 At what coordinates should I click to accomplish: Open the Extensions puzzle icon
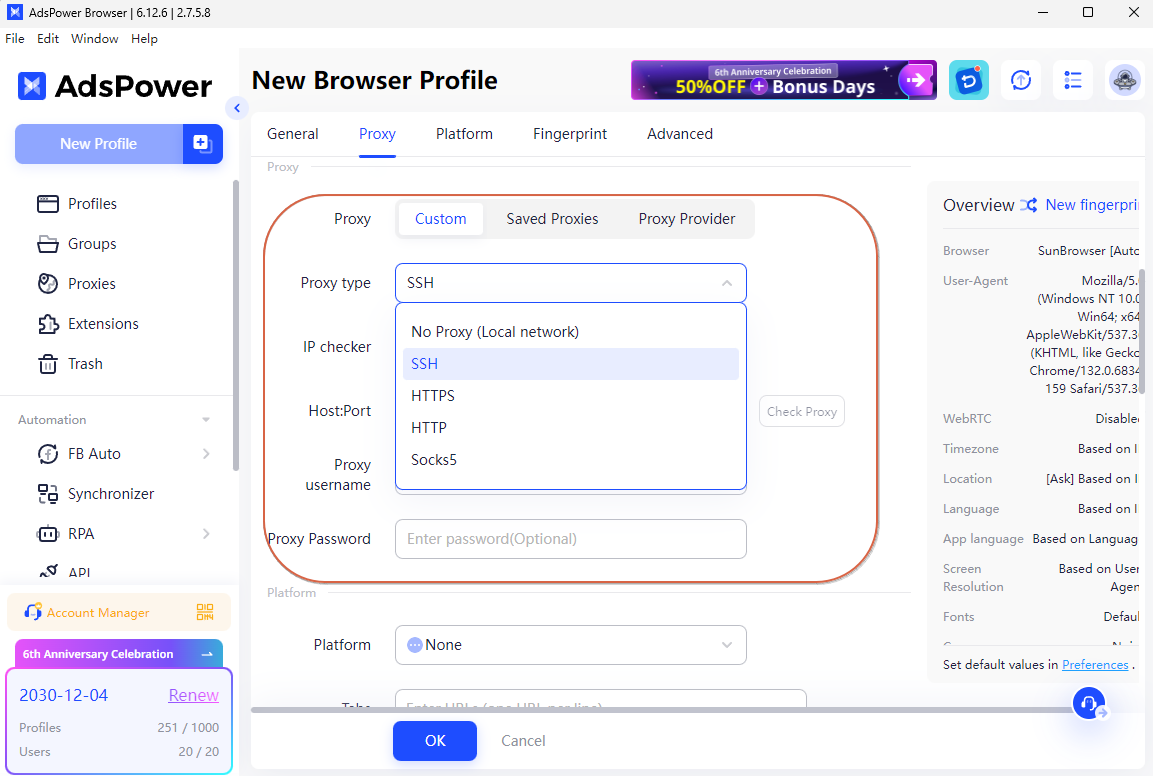(48, 324)
